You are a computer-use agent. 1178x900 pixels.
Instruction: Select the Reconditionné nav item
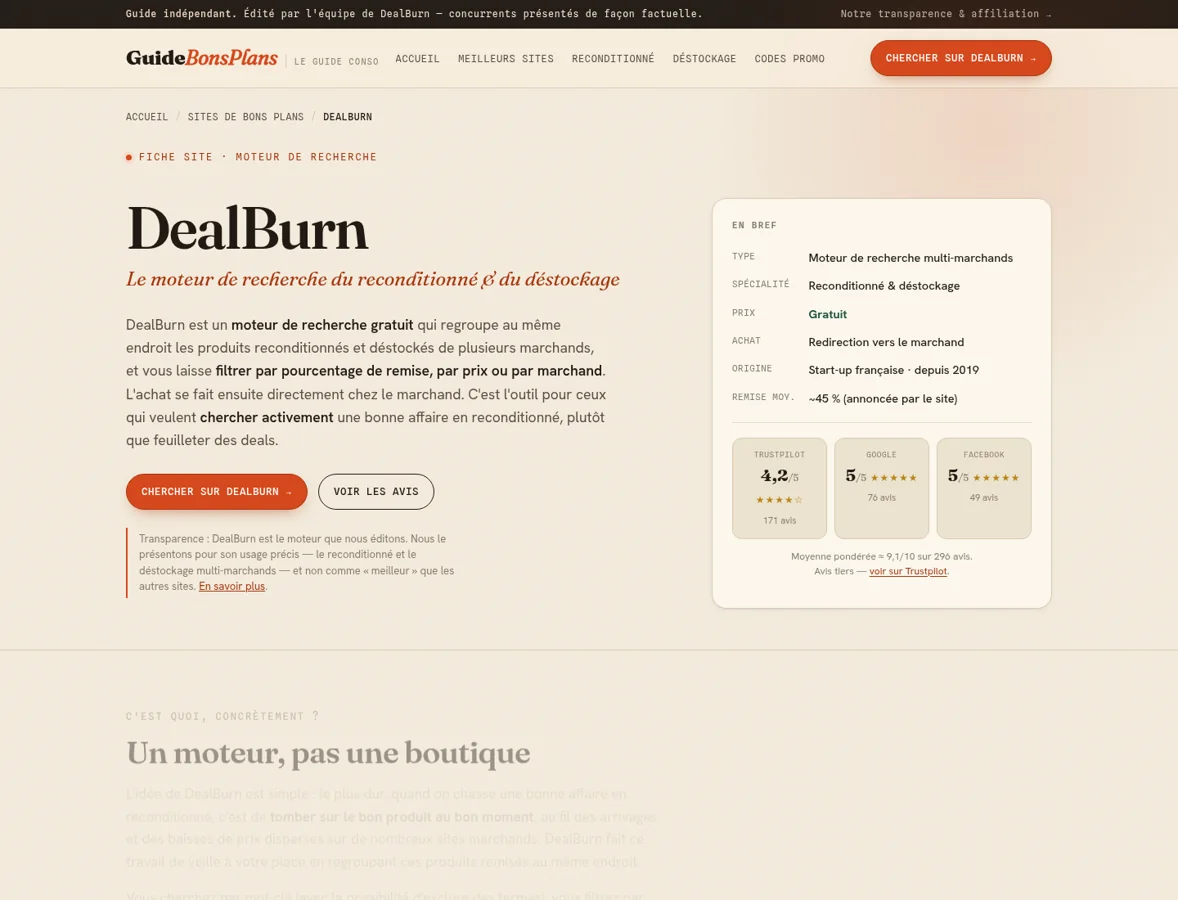click(613, 59)
